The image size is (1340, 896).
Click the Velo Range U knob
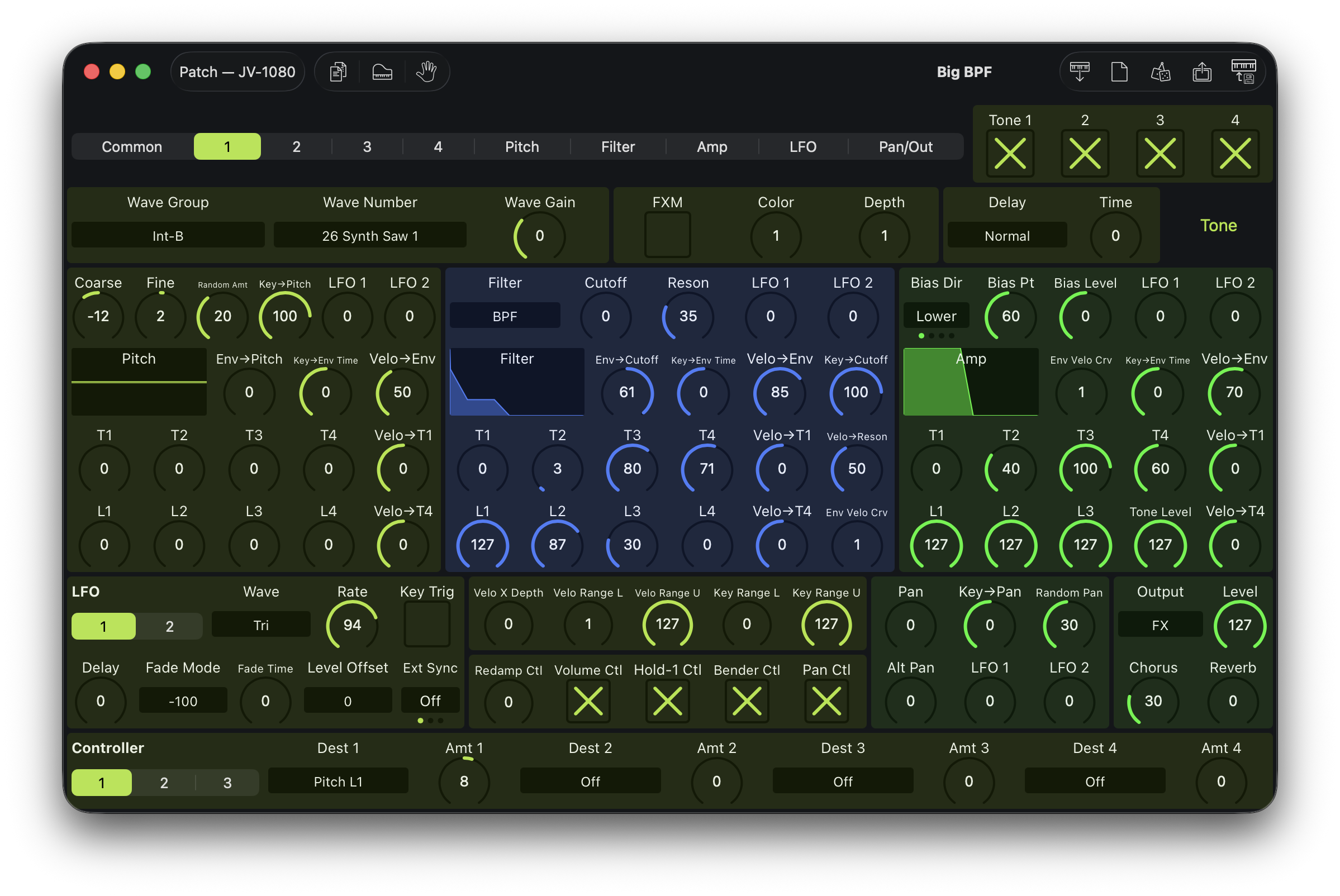point(667,625)
